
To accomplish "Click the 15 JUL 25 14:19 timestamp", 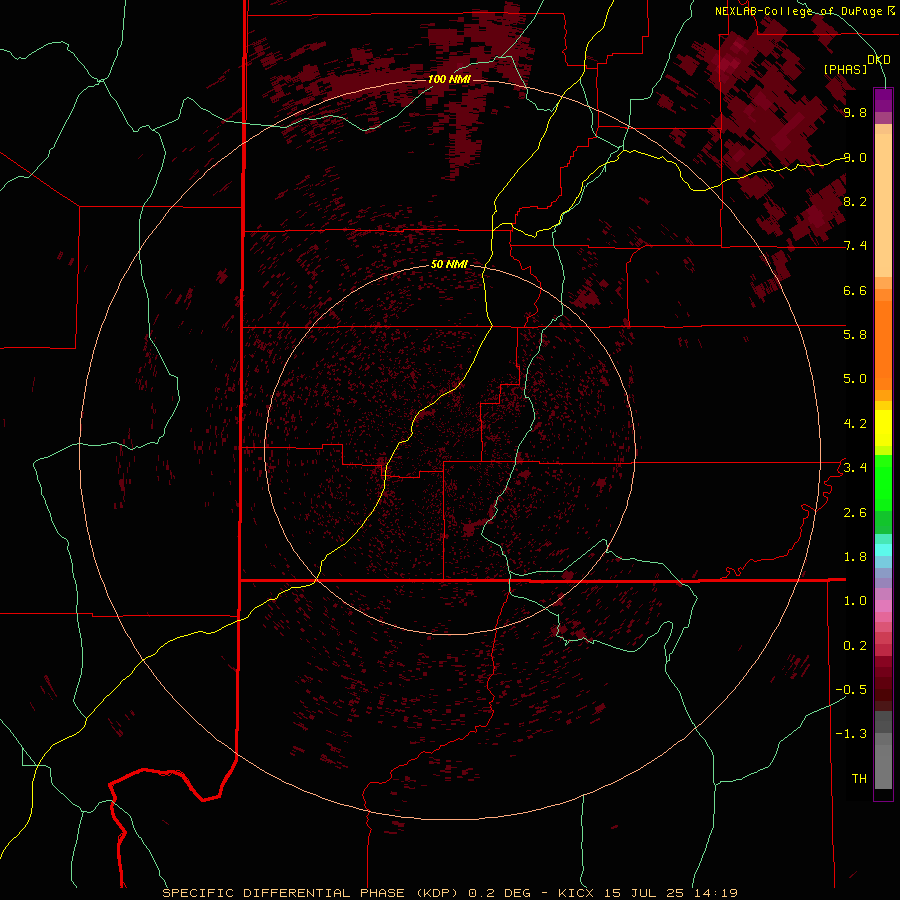I will coord(670,893).
